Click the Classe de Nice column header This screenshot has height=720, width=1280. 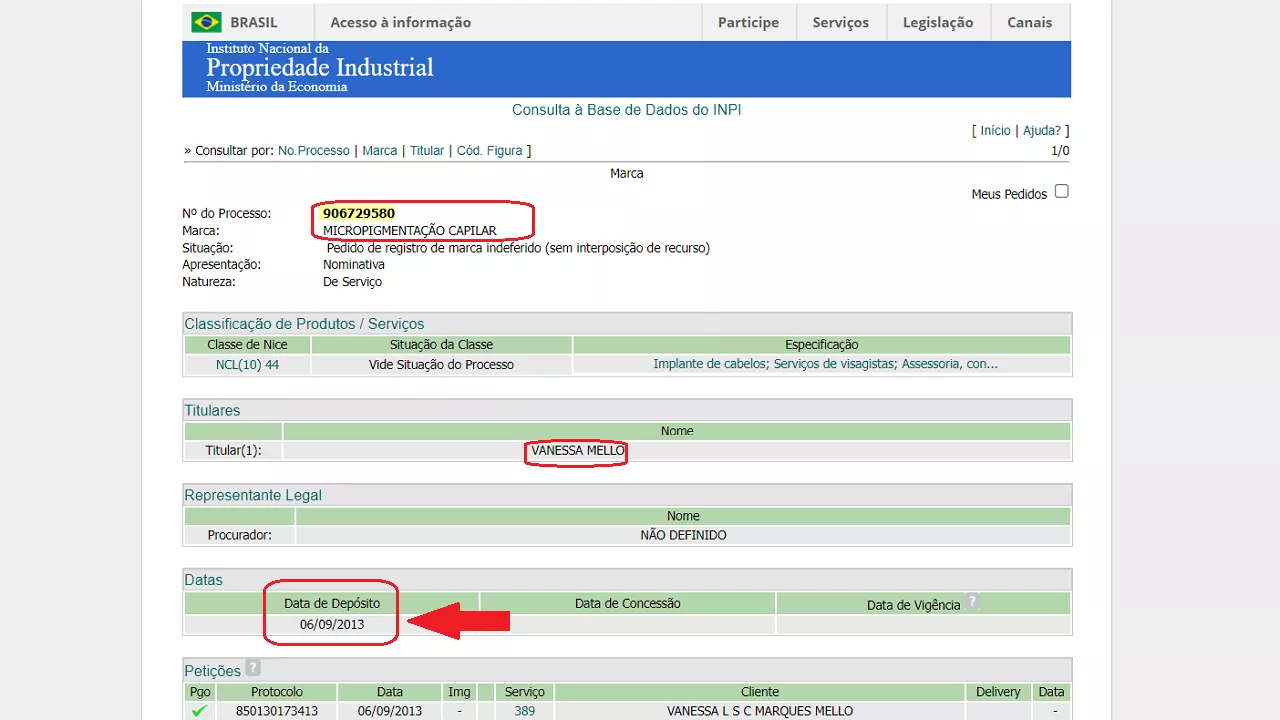[247, 345]
